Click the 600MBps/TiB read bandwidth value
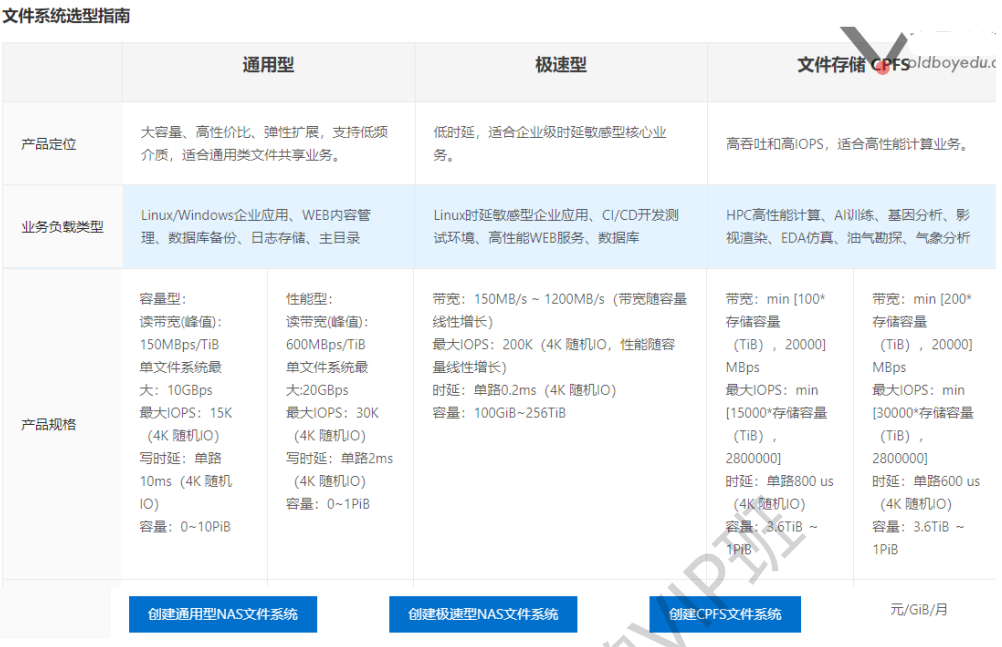 [325, 345]
